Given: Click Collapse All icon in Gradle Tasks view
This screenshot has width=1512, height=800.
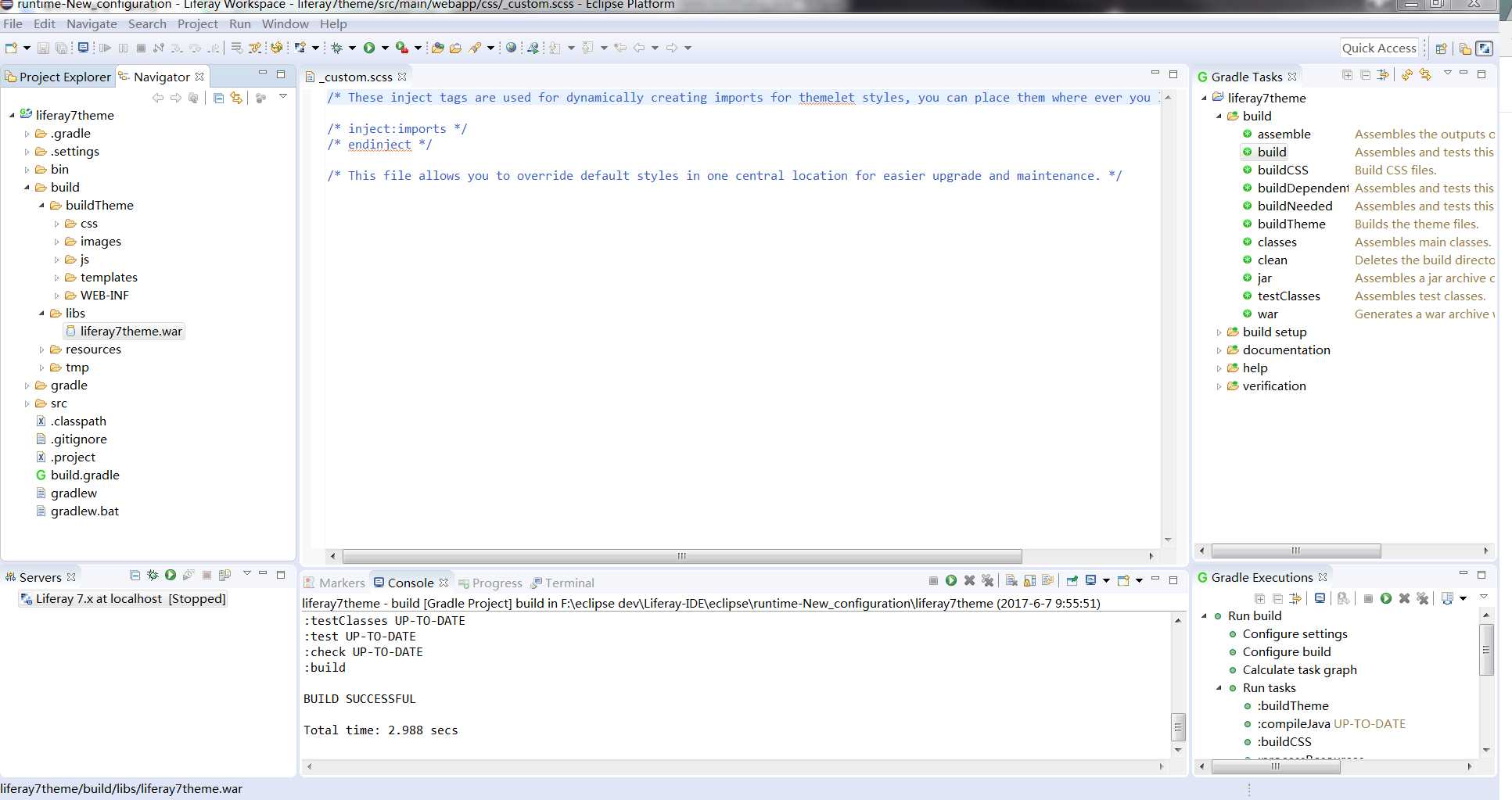Looking at the screenshot, I should (x=1366, y=75).
